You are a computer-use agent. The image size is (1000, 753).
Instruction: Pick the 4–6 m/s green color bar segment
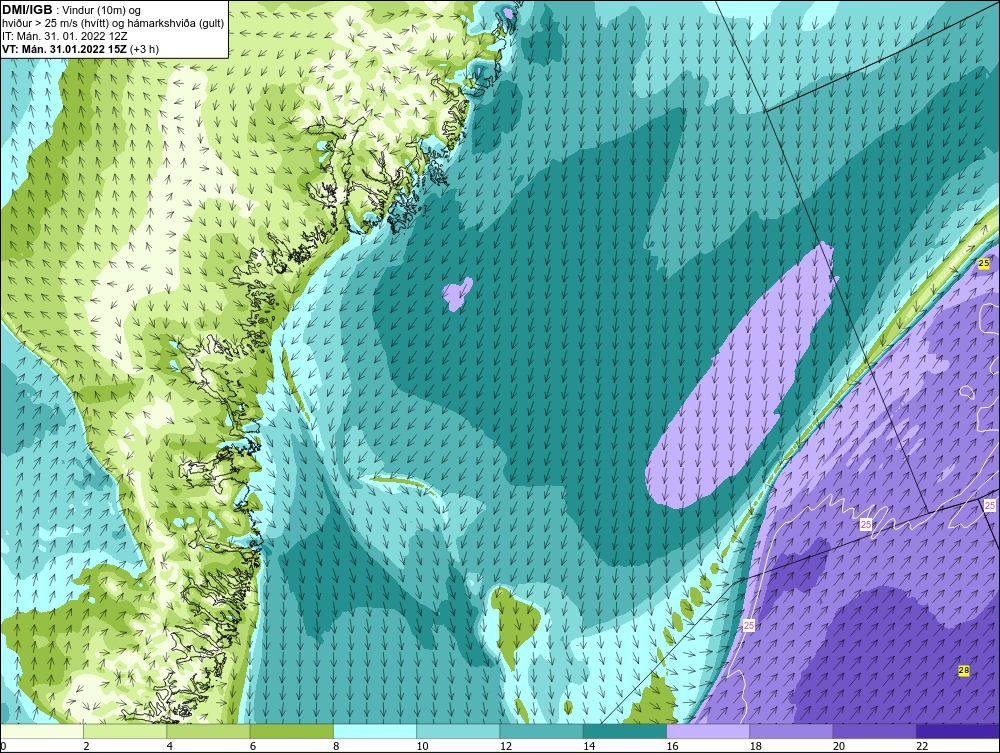pyautogui.click(x=209, y=731)
